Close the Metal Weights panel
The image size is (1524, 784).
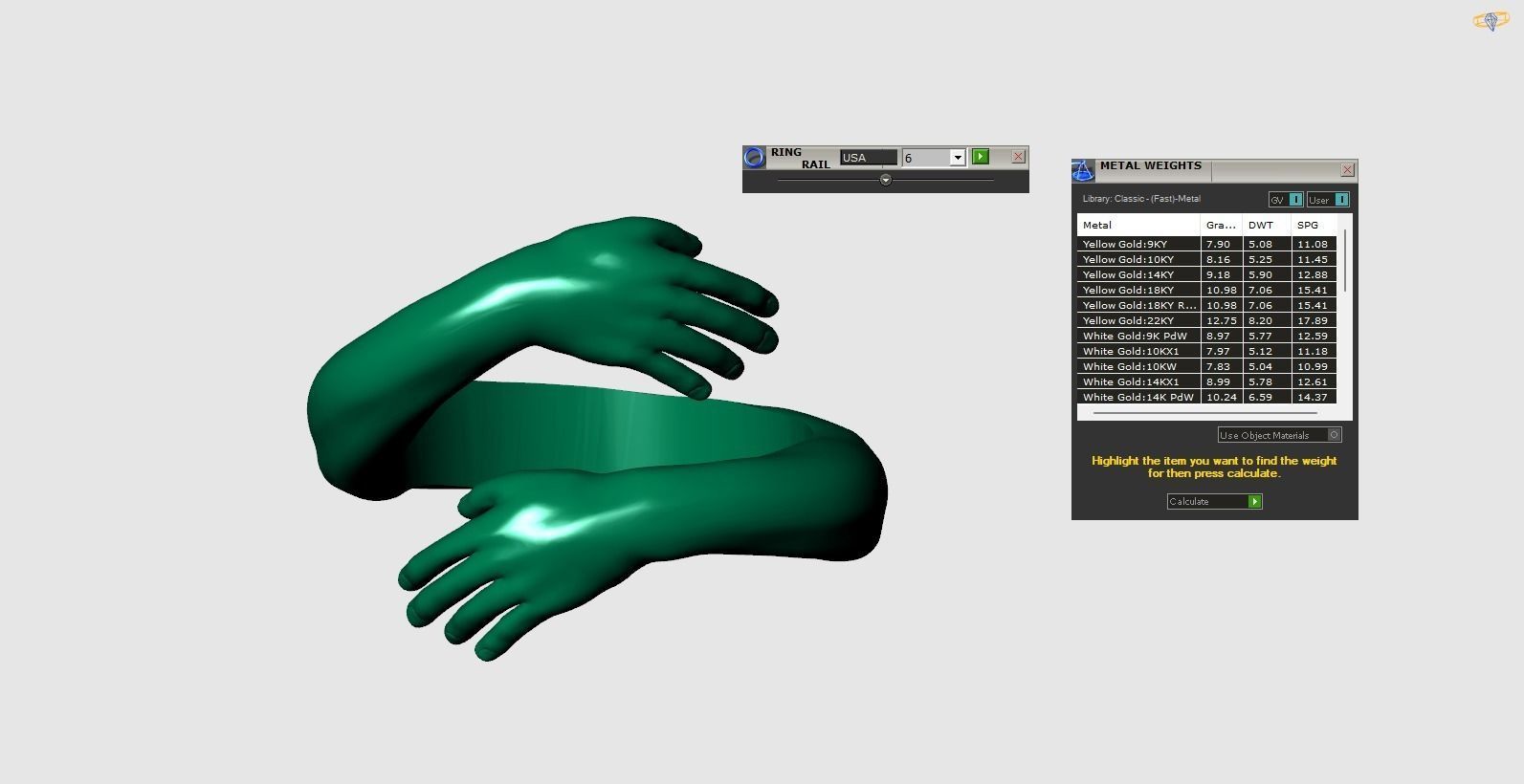coord(1347,170)
